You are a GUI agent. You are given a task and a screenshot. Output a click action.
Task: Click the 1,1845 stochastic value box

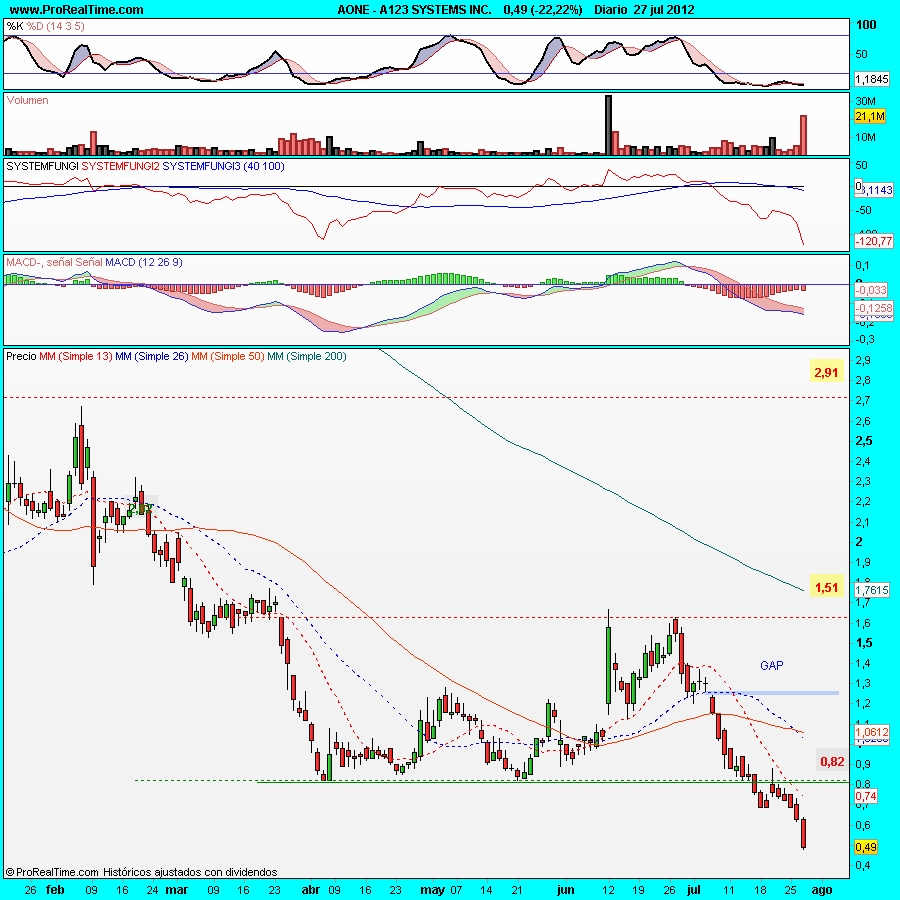(871, 79)
